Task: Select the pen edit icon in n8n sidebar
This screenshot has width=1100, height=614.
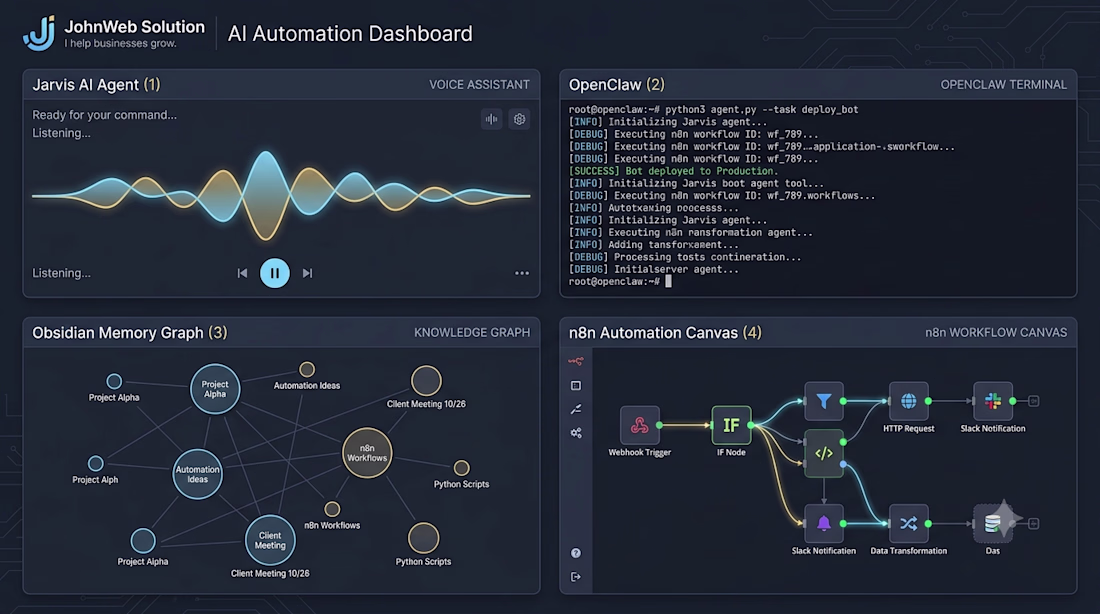Action: tap(576, 409)
